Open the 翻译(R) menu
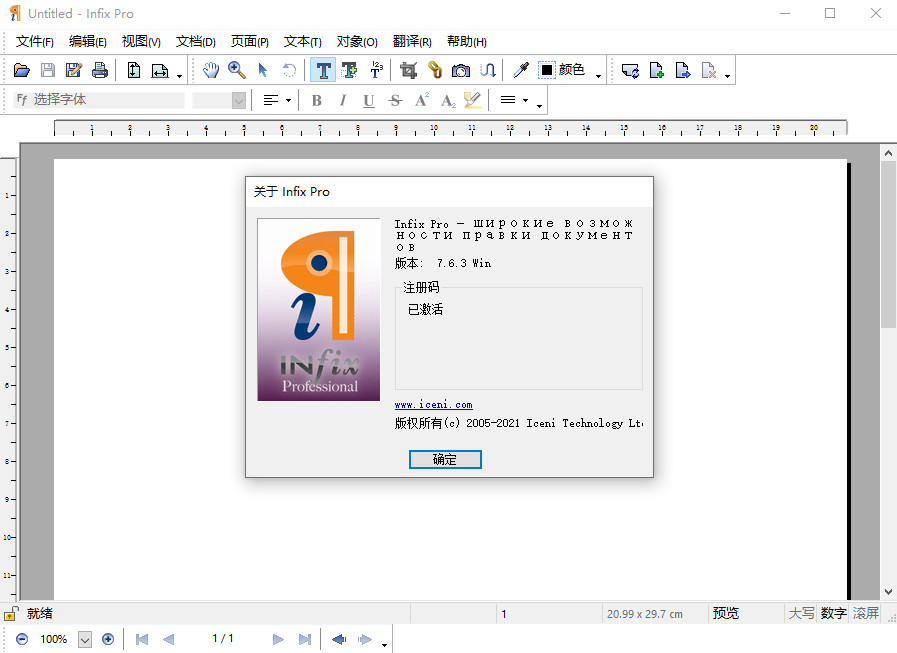Viewport: 897px width, 653px height. (x=412, y=42)
